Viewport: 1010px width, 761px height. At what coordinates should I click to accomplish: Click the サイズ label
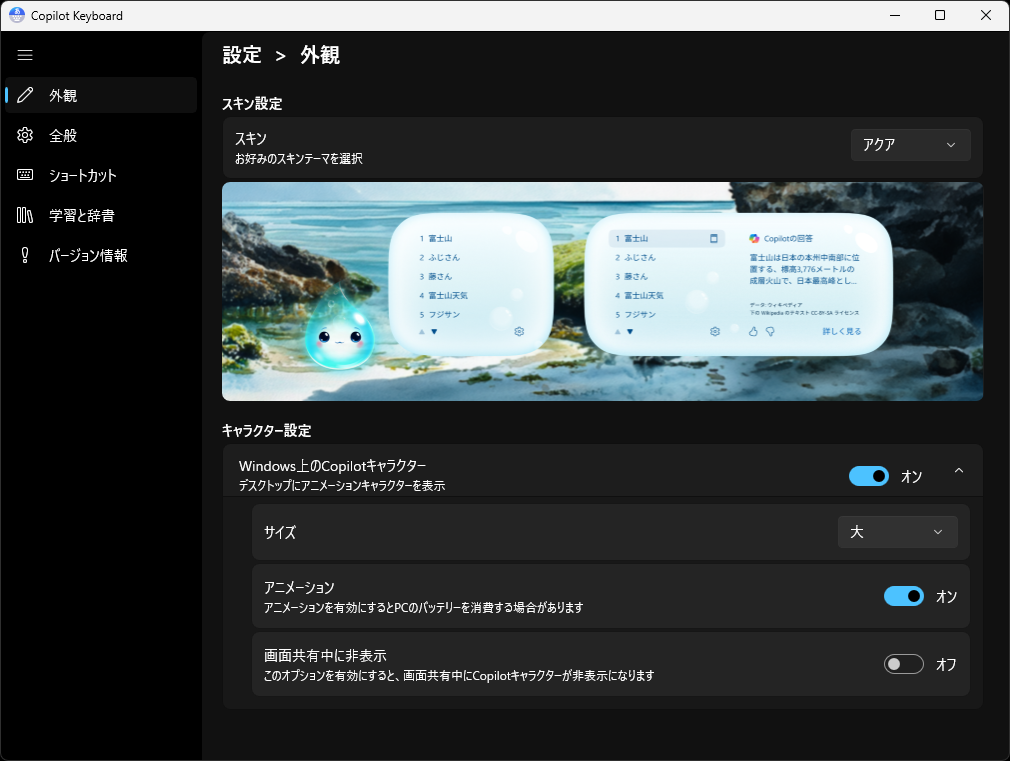click(280, 532)
